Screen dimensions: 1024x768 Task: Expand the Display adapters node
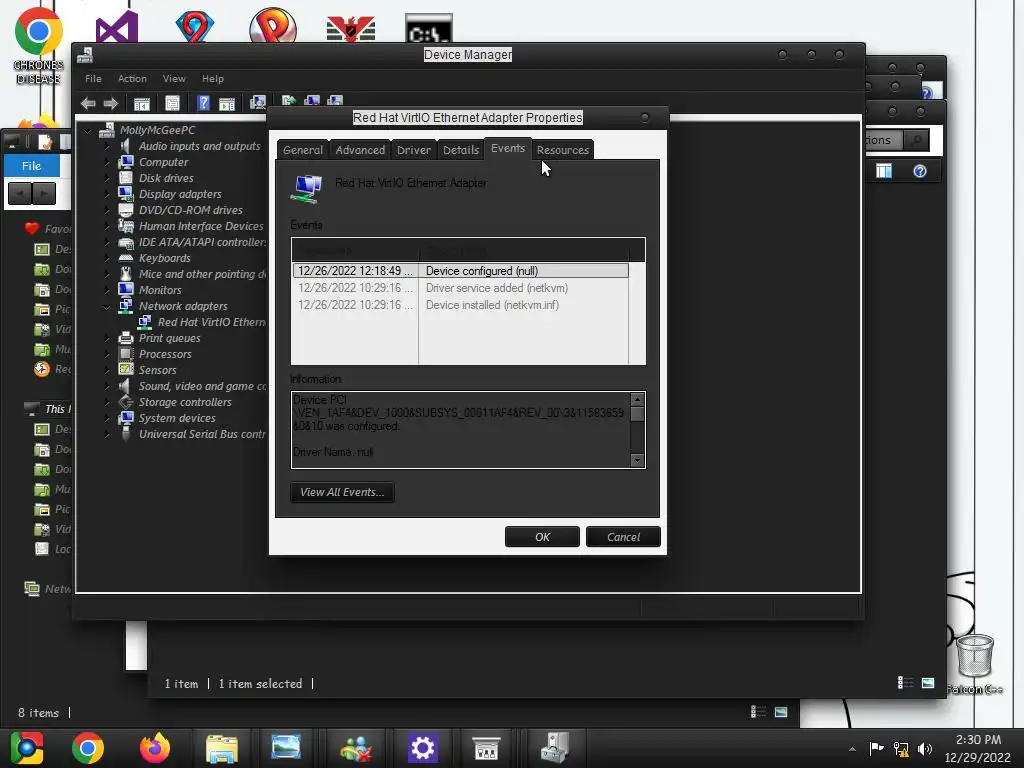(106, 194)
